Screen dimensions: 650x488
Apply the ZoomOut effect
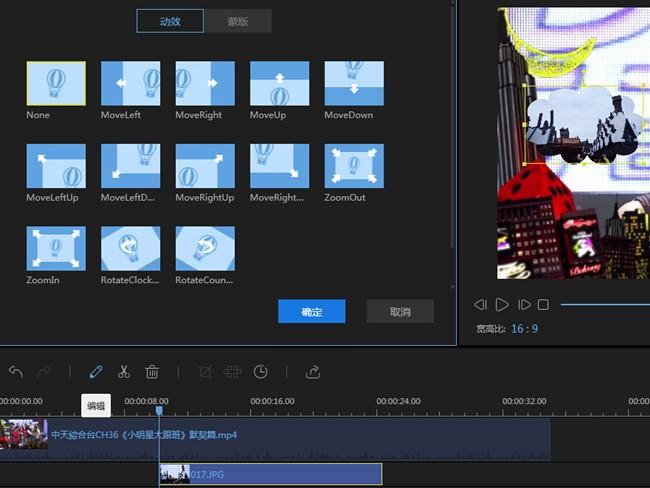354,166
